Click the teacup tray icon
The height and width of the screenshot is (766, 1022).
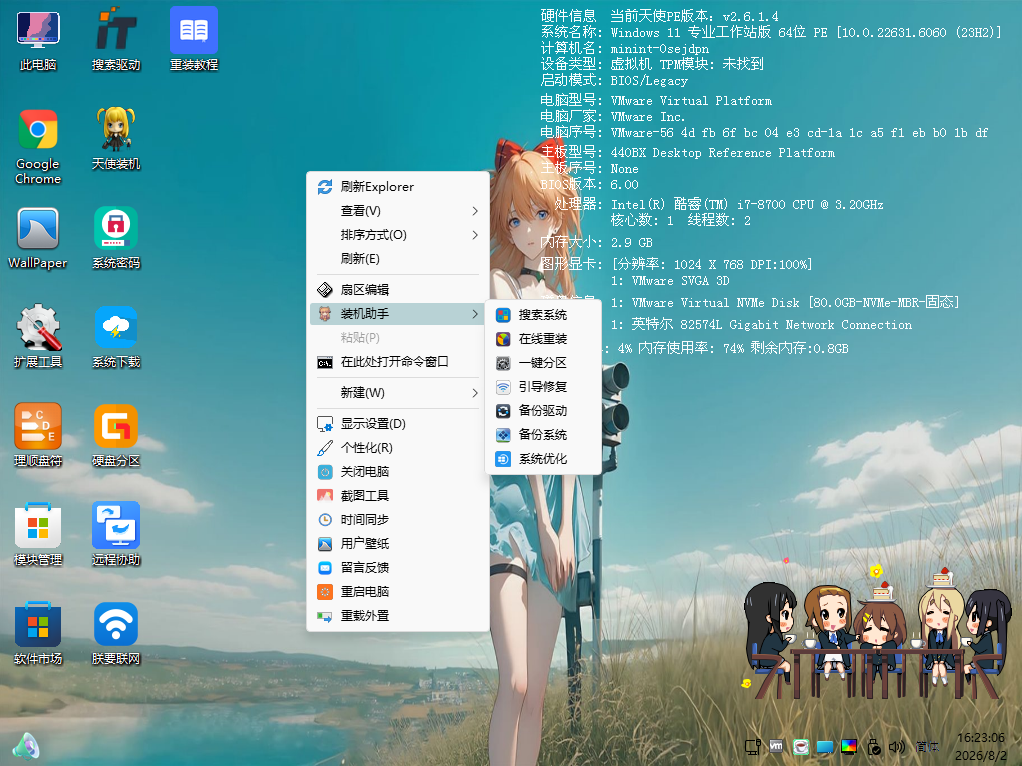click(801, 746)
